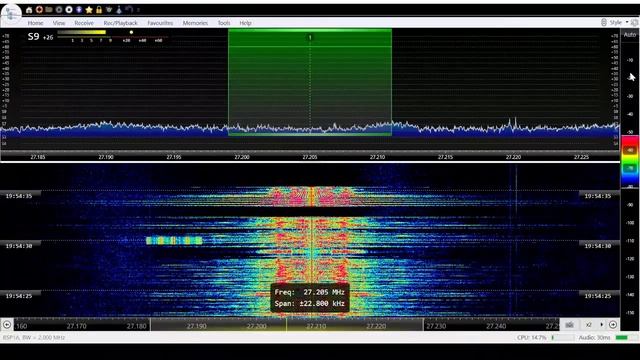The image size is (640, 360).
Task: Open the Rec/Playback ribbon tab
Action: pyautogui.click(x=120, y=23)
